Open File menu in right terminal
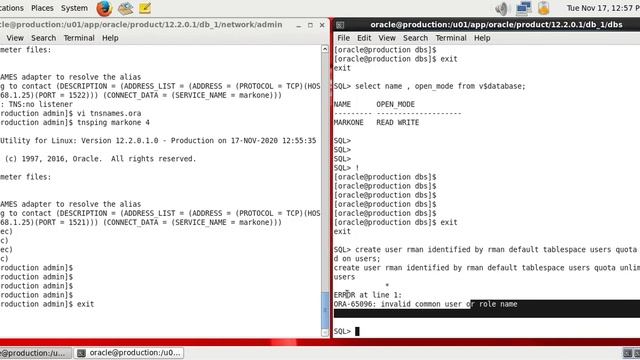The image size is (640, 360). 343,38
